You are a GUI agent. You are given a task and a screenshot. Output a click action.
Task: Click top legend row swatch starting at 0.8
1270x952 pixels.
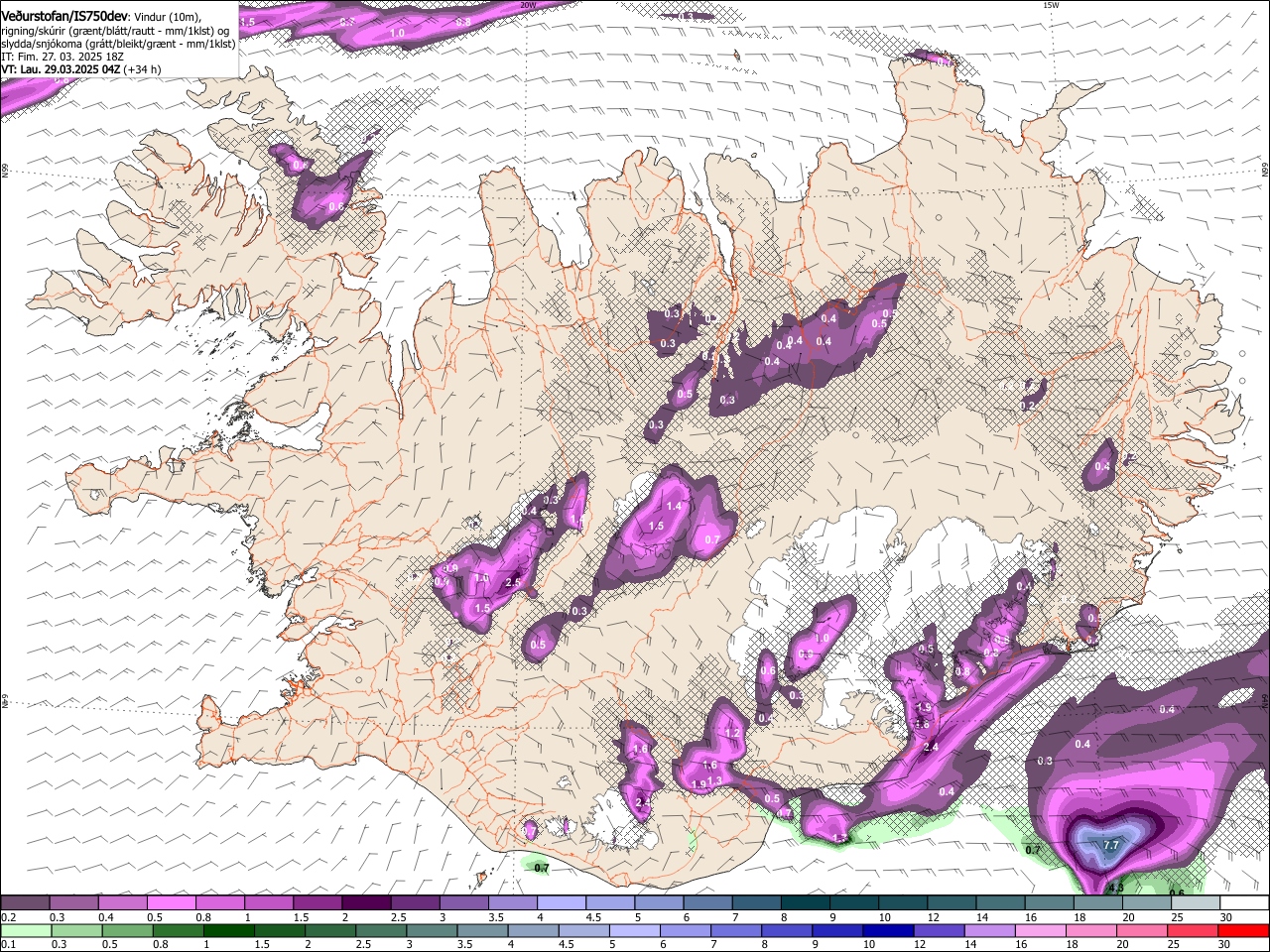(x=219, y=903)
